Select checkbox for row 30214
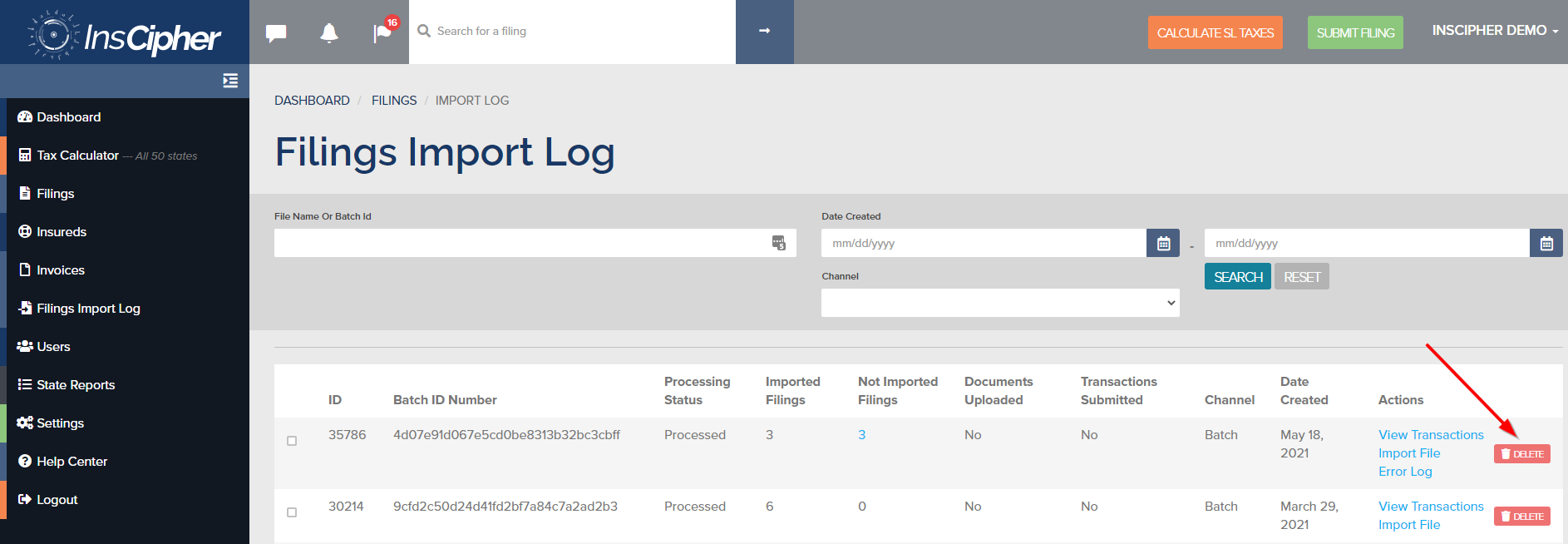Viewport: 1568px width, 544px height. 292,512
